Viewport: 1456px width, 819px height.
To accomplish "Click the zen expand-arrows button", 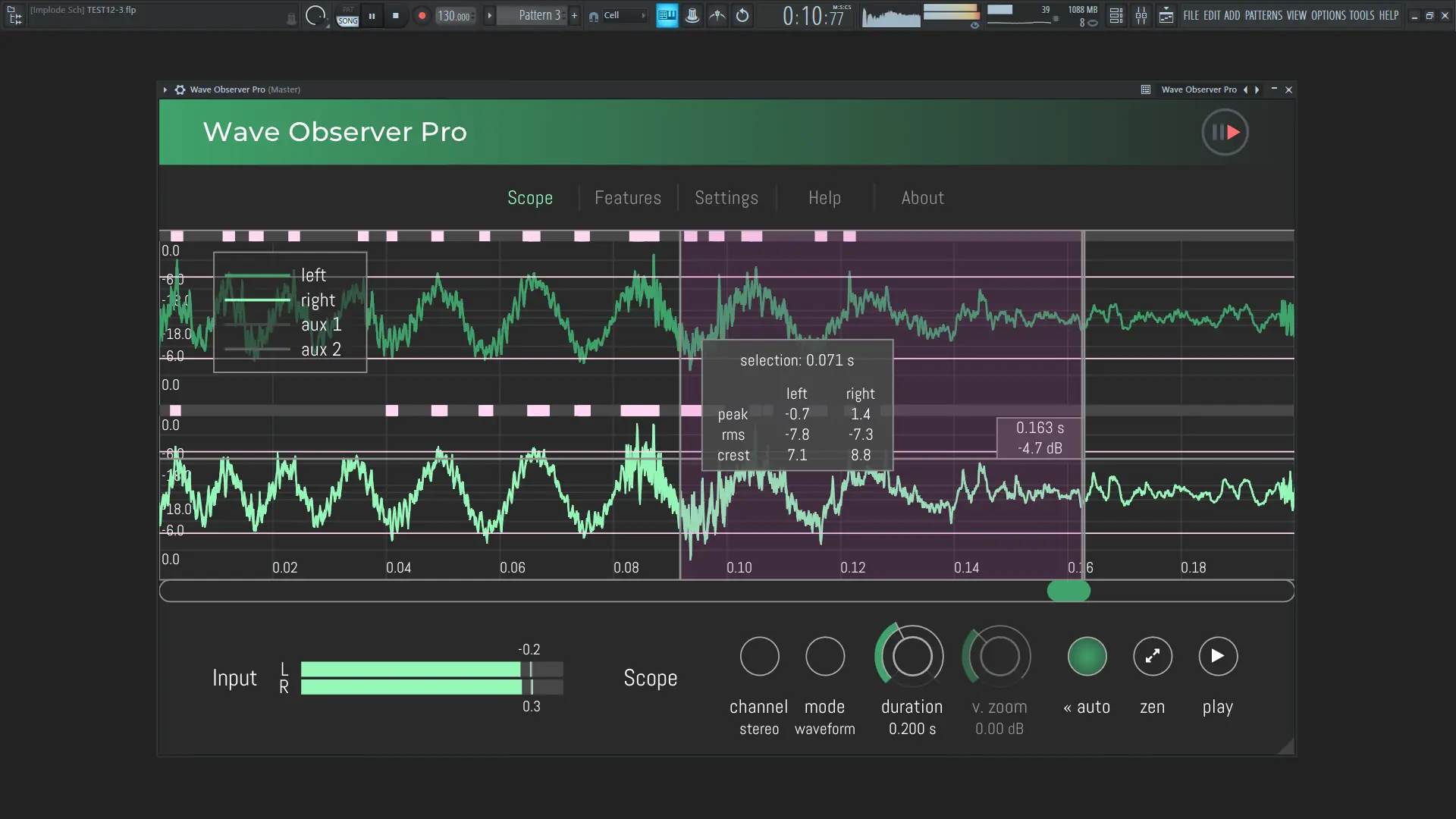I will click(x=1152, y=656).
